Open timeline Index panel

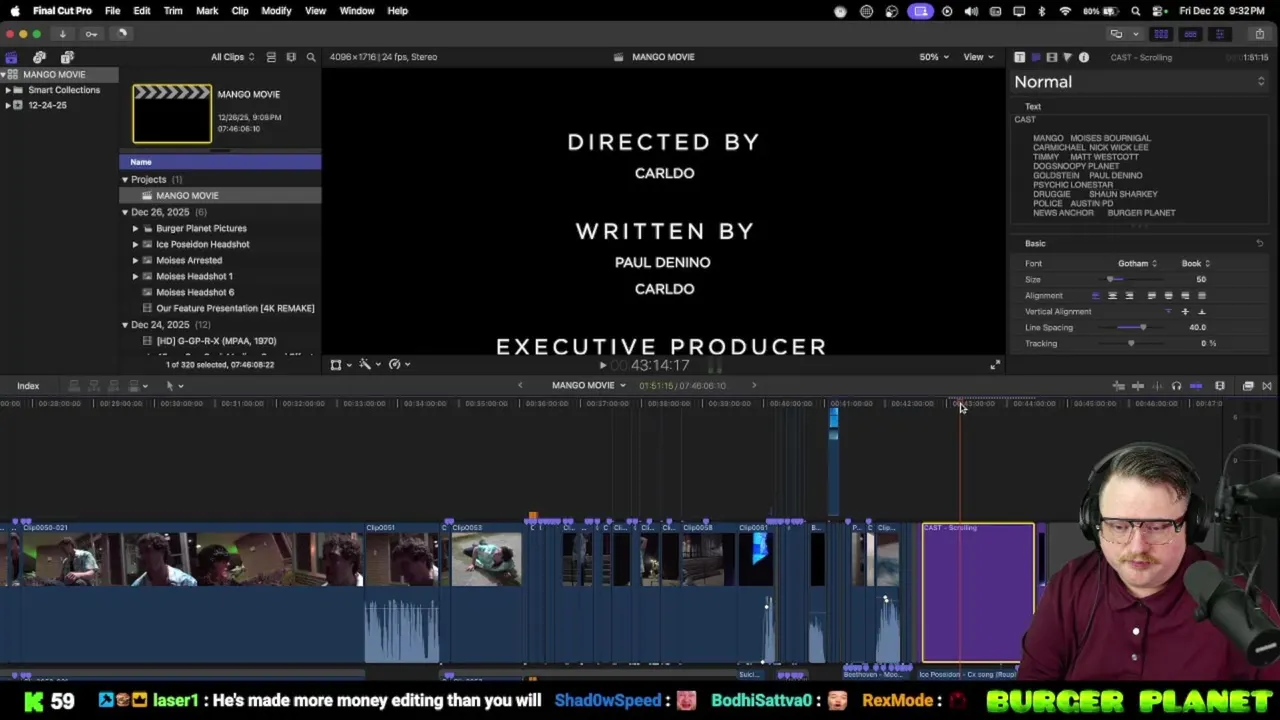pyautogui.click(x=28, y=386)
